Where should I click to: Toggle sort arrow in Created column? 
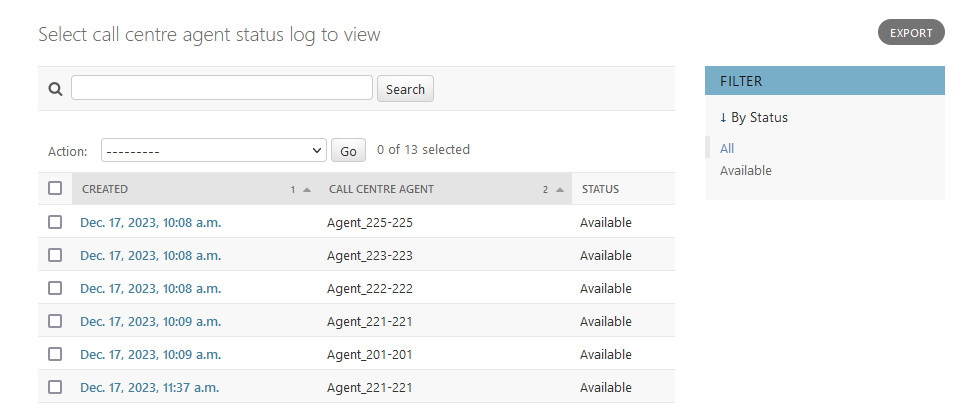(306, 189)
